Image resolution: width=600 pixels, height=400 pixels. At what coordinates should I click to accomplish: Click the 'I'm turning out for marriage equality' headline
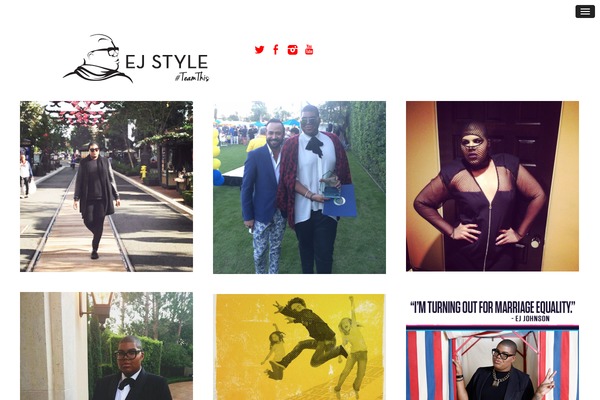pyautogui.click(x=492, y=307)
